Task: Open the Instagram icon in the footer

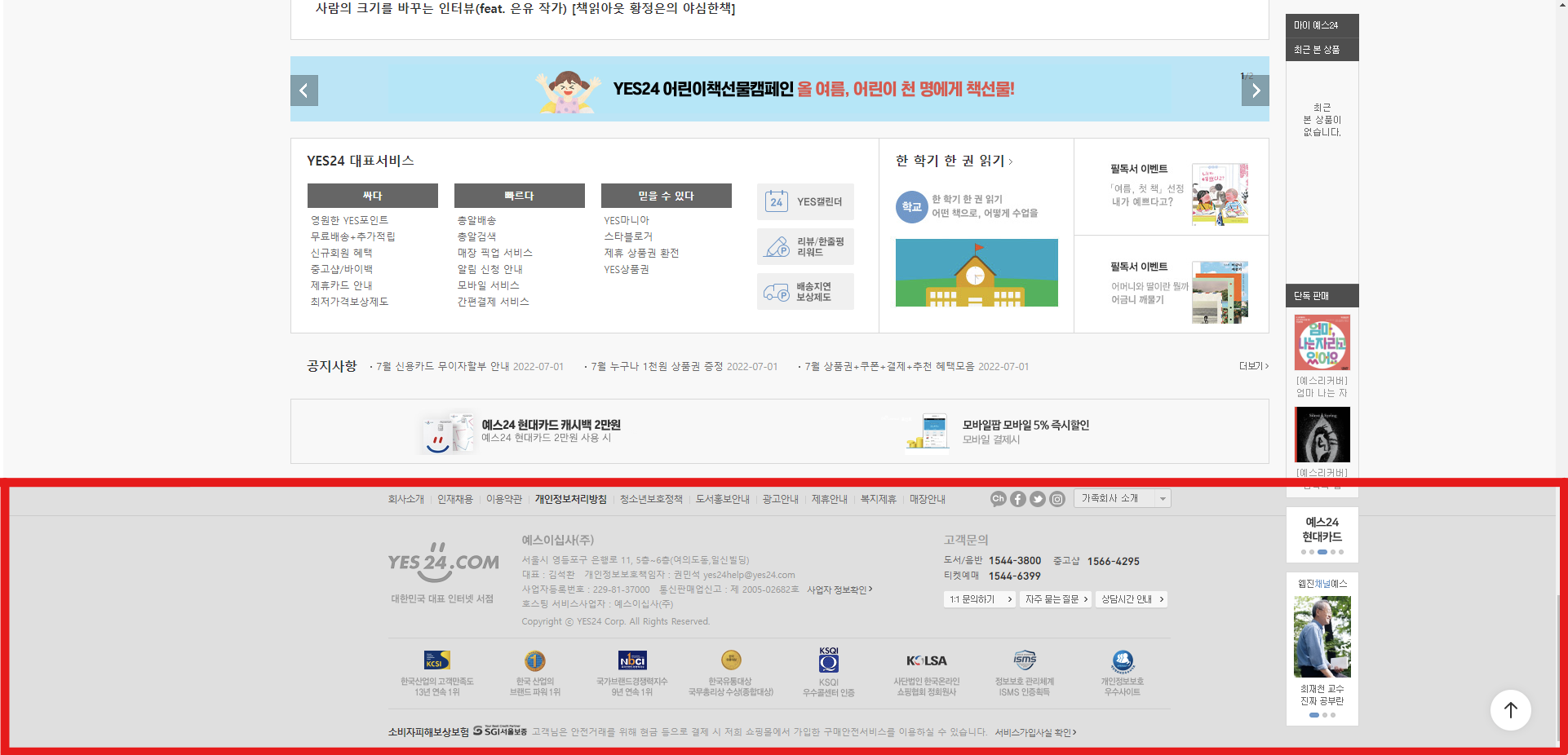Action: pos(1057,499)
